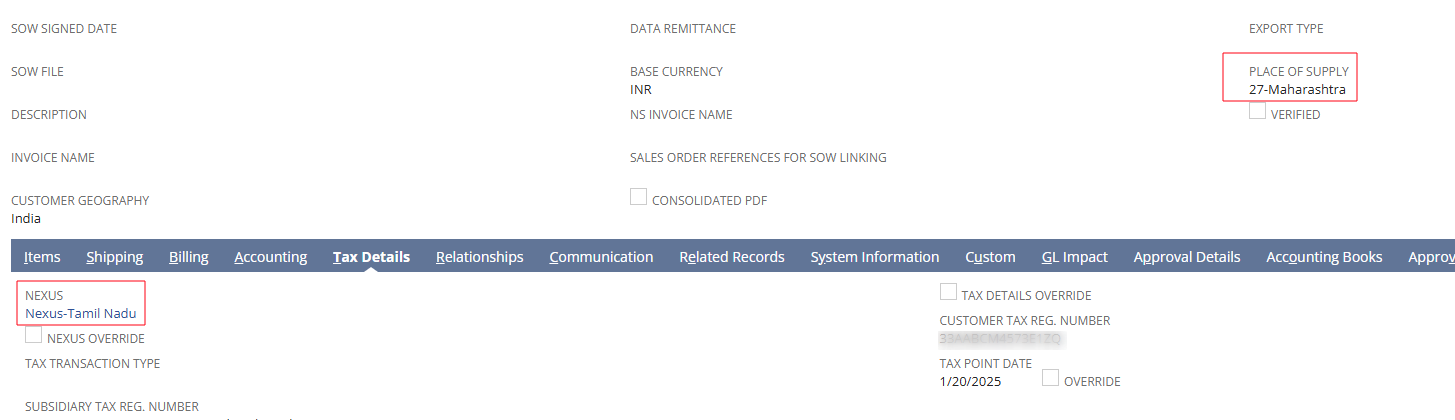
Task: Tick the Tax Details Override checkbox
Action: [x=949, y=292]
